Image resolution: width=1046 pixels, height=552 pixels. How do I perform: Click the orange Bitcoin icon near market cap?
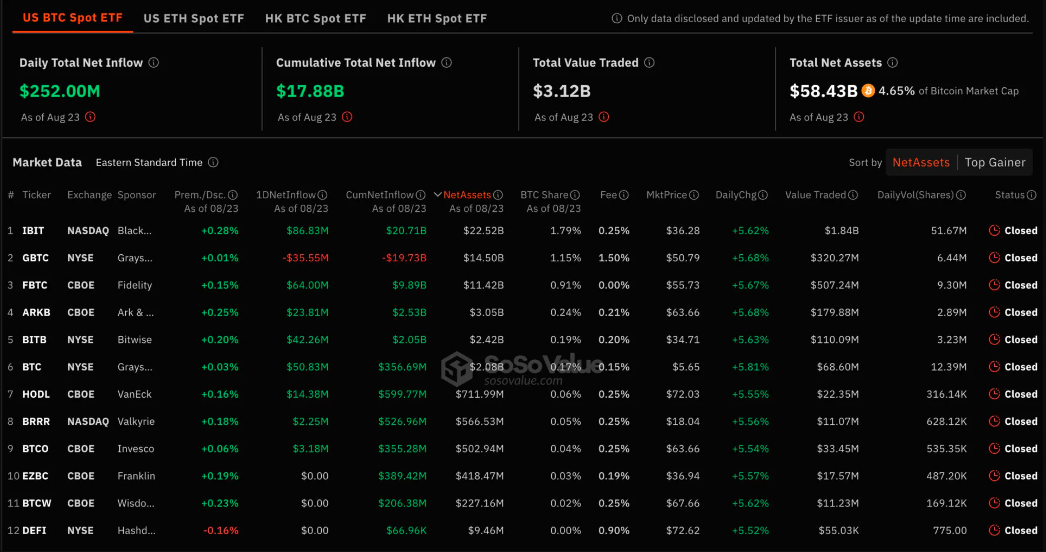tap(868, 90)
